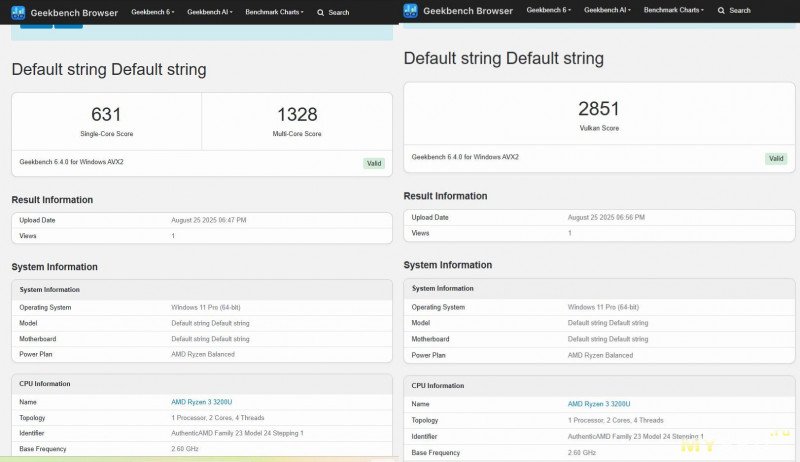Go to Geekbench Browser home from Vulkan result page
The width and height of the screenshot is (800, 462).
(468, 11)
